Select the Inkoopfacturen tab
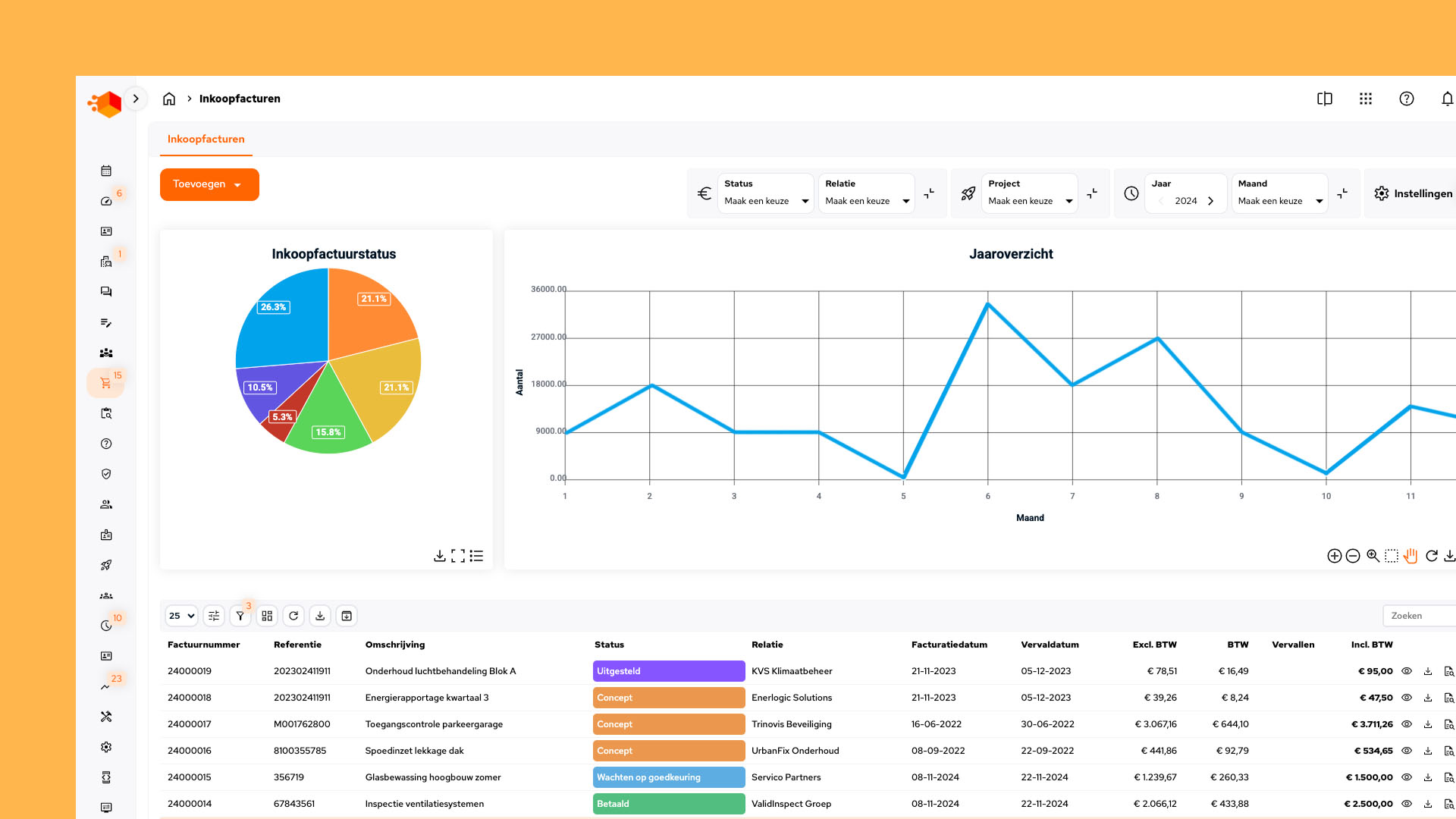 (x=206, y=139)
